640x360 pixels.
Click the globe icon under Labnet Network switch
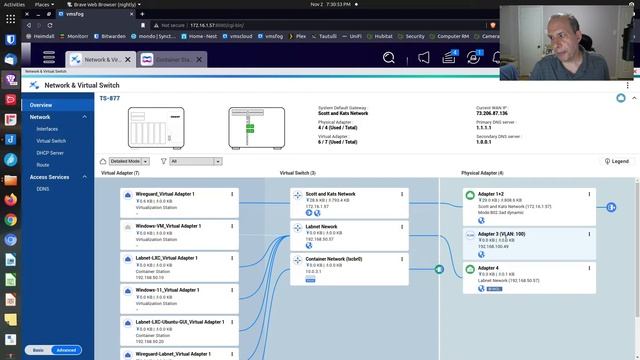coord(309,245)
